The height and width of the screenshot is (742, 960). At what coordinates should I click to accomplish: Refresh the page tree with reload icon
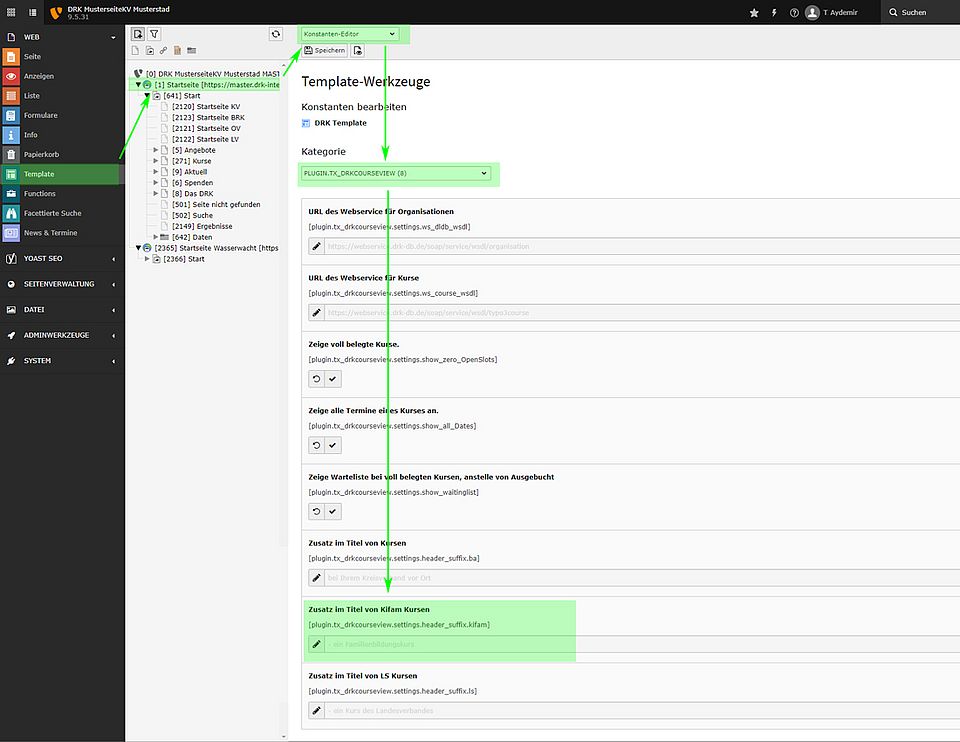[x=276, y=34]
